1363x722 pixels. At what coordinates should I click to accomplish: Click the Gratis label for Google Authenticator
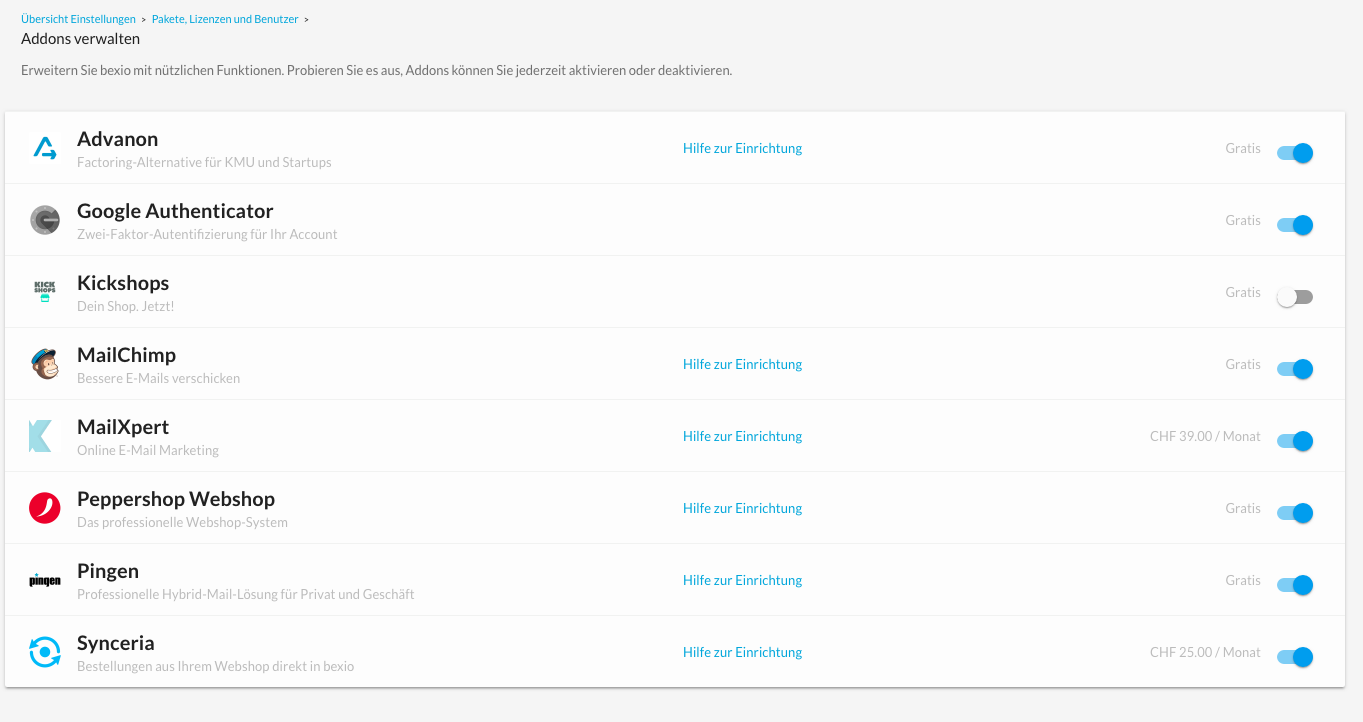point(1243,220)
